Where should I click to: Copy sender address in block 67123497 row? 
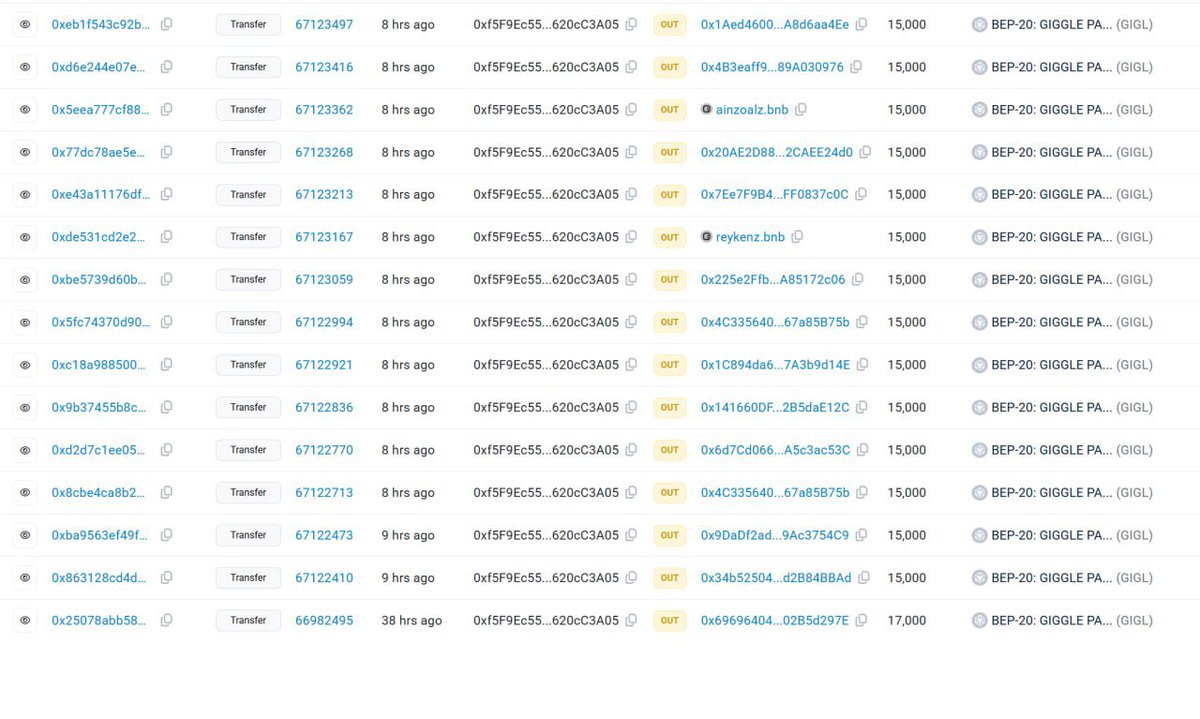pyautogui.click(x=631, y=24)
